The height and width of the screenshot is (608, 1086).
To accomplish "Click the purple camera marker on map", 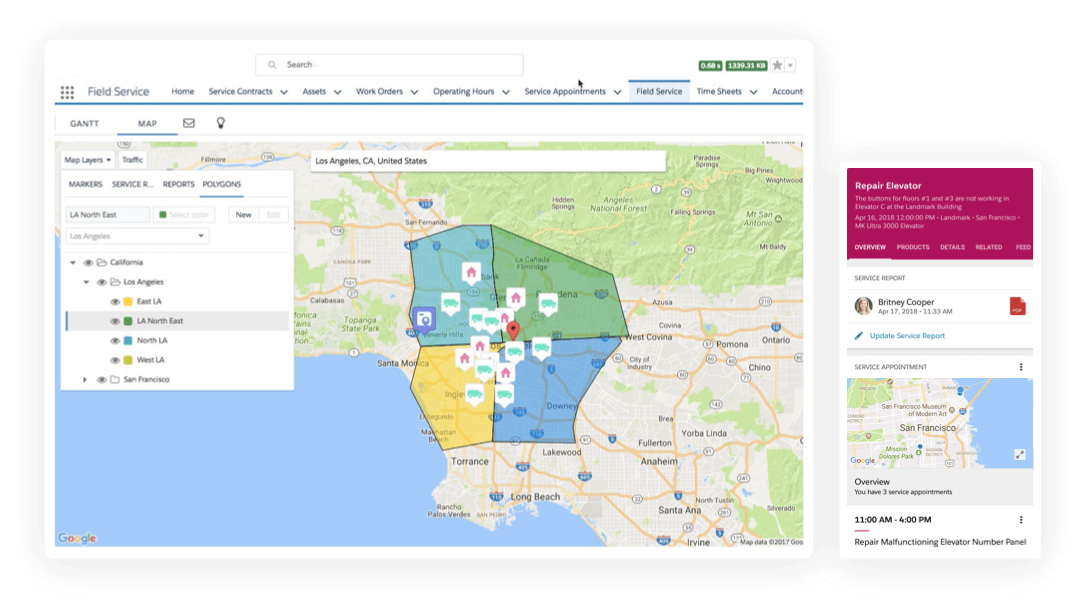I will pos(424,319).
